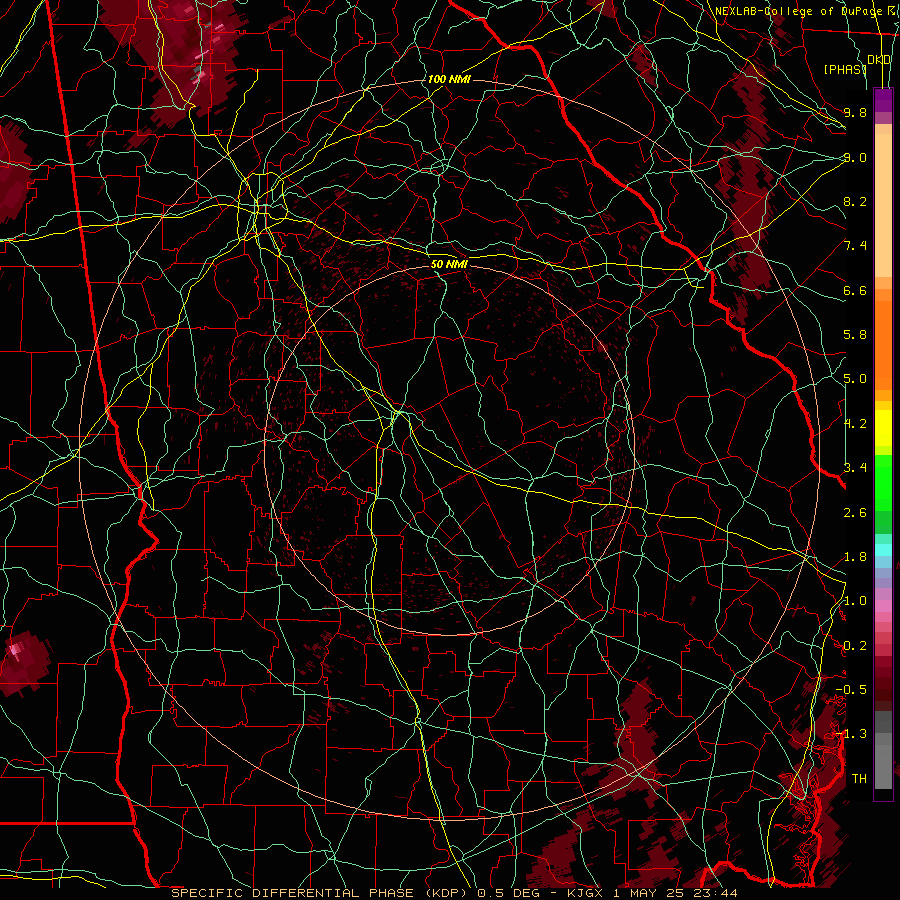Select the 6.6 value on the scale
This screenshot has height=900, width=900.
click(855, 290)
